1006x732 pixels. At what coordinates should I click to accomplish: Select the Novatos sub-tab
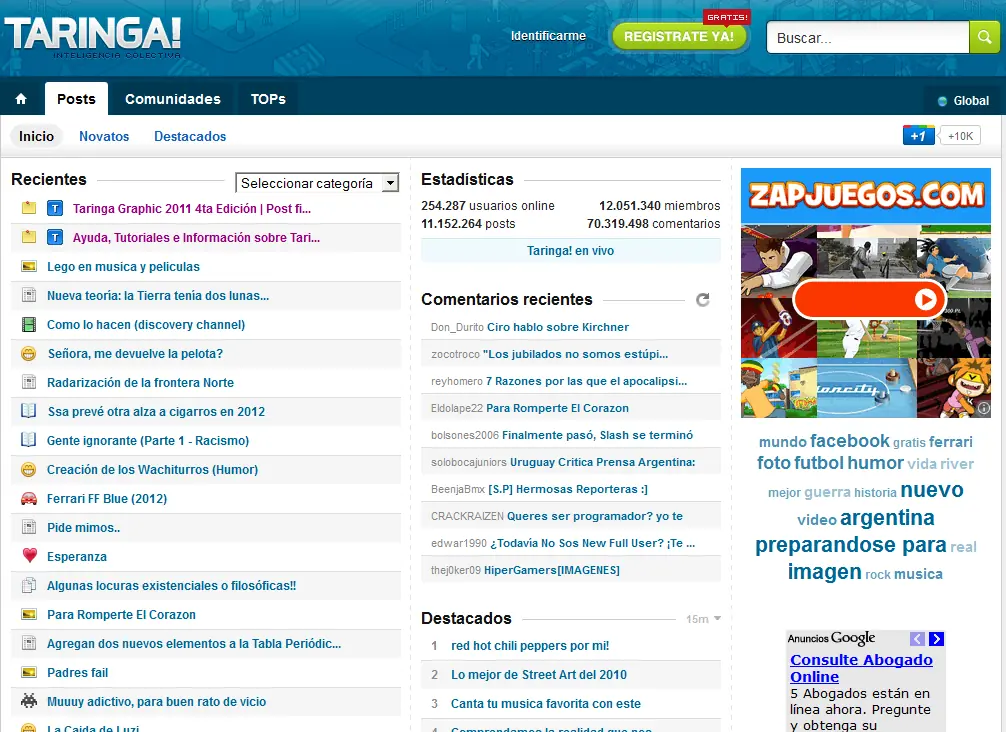pos(104,136)
